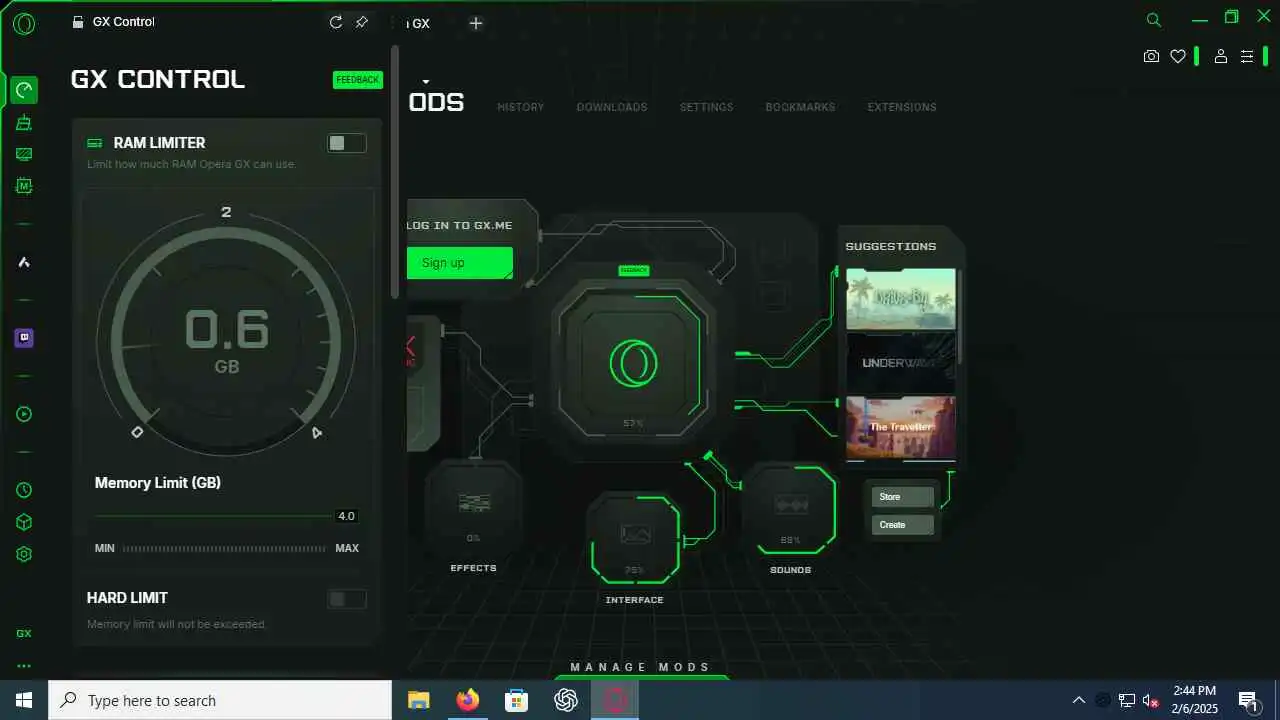Image resolution: width=1280 pixels, height=720 pixels.
Task: Click the Suggestions list scrollbar
Action: point(960,315)
